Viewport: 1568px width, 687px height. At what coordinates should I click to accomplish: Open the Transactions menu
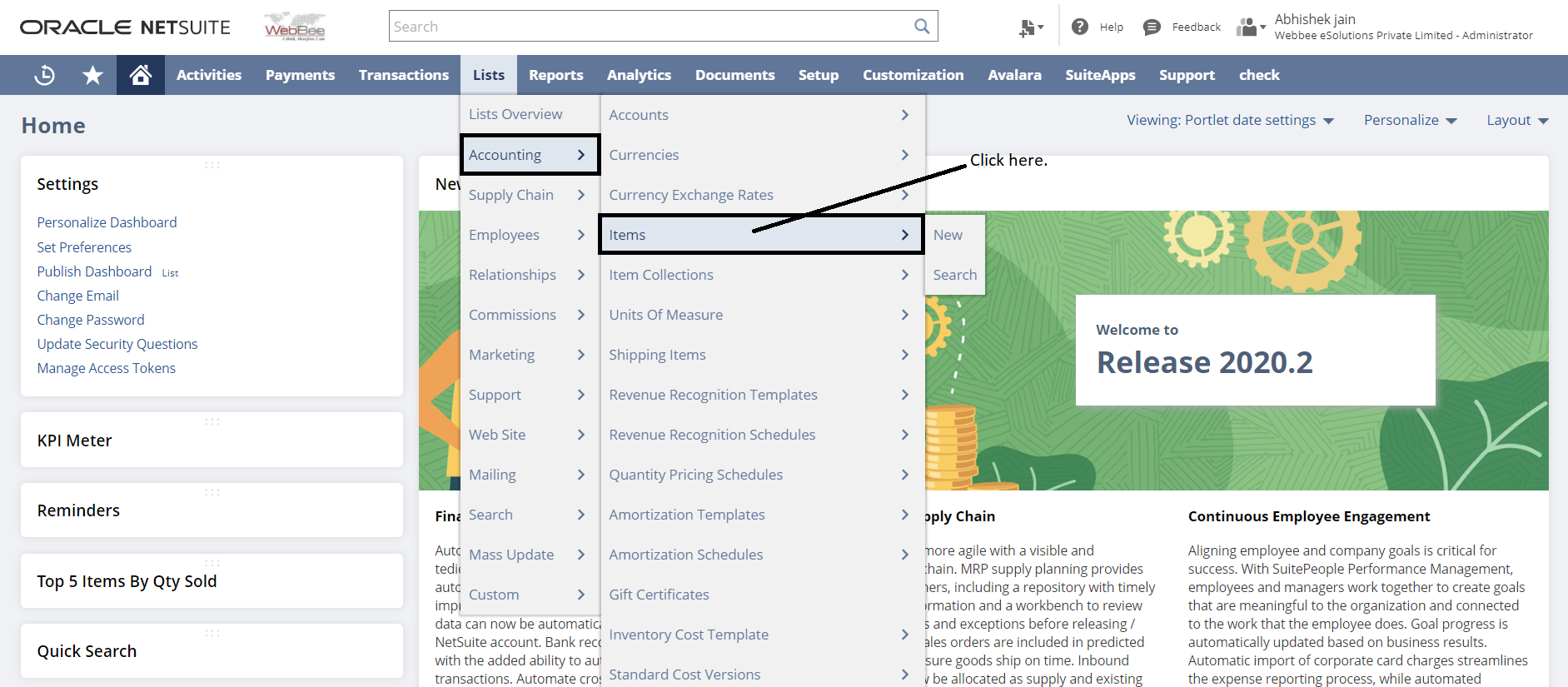(x=404, y=75)
